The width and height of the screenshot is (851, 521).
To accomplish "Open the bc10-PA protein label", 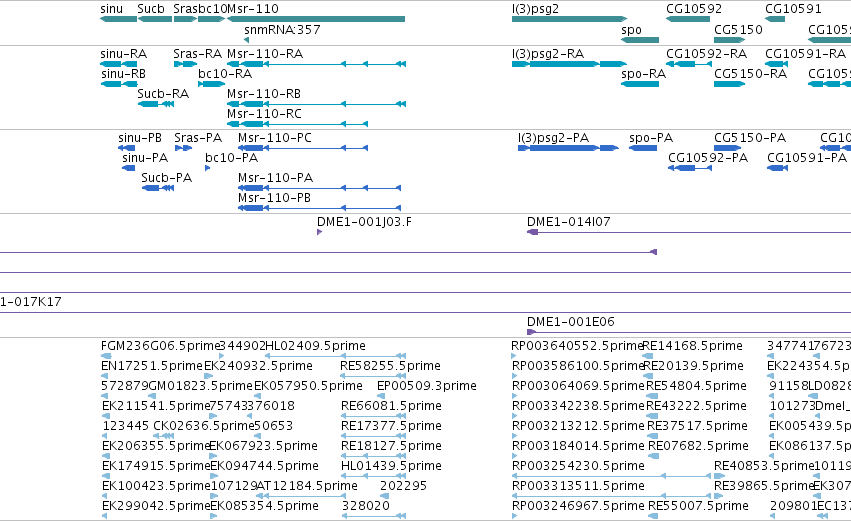I will 232,158.
